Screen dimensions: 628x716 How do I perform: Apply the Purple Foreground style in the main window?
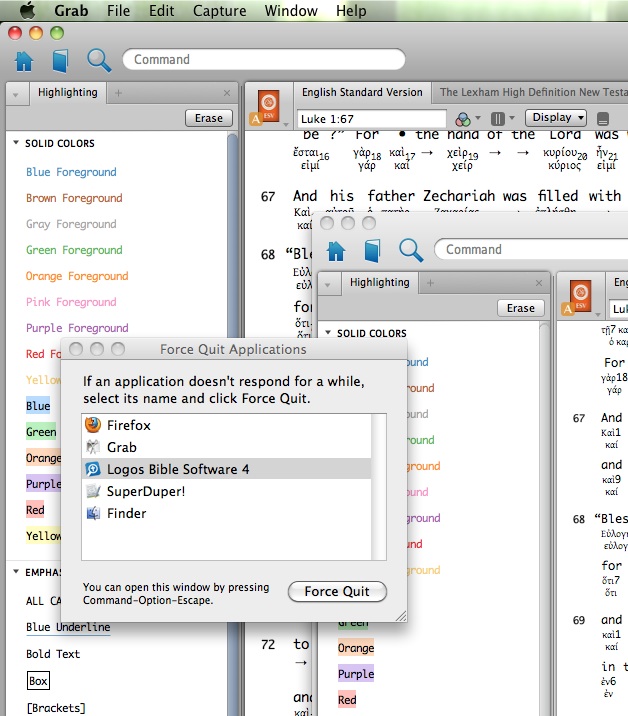tap(77, 328)
